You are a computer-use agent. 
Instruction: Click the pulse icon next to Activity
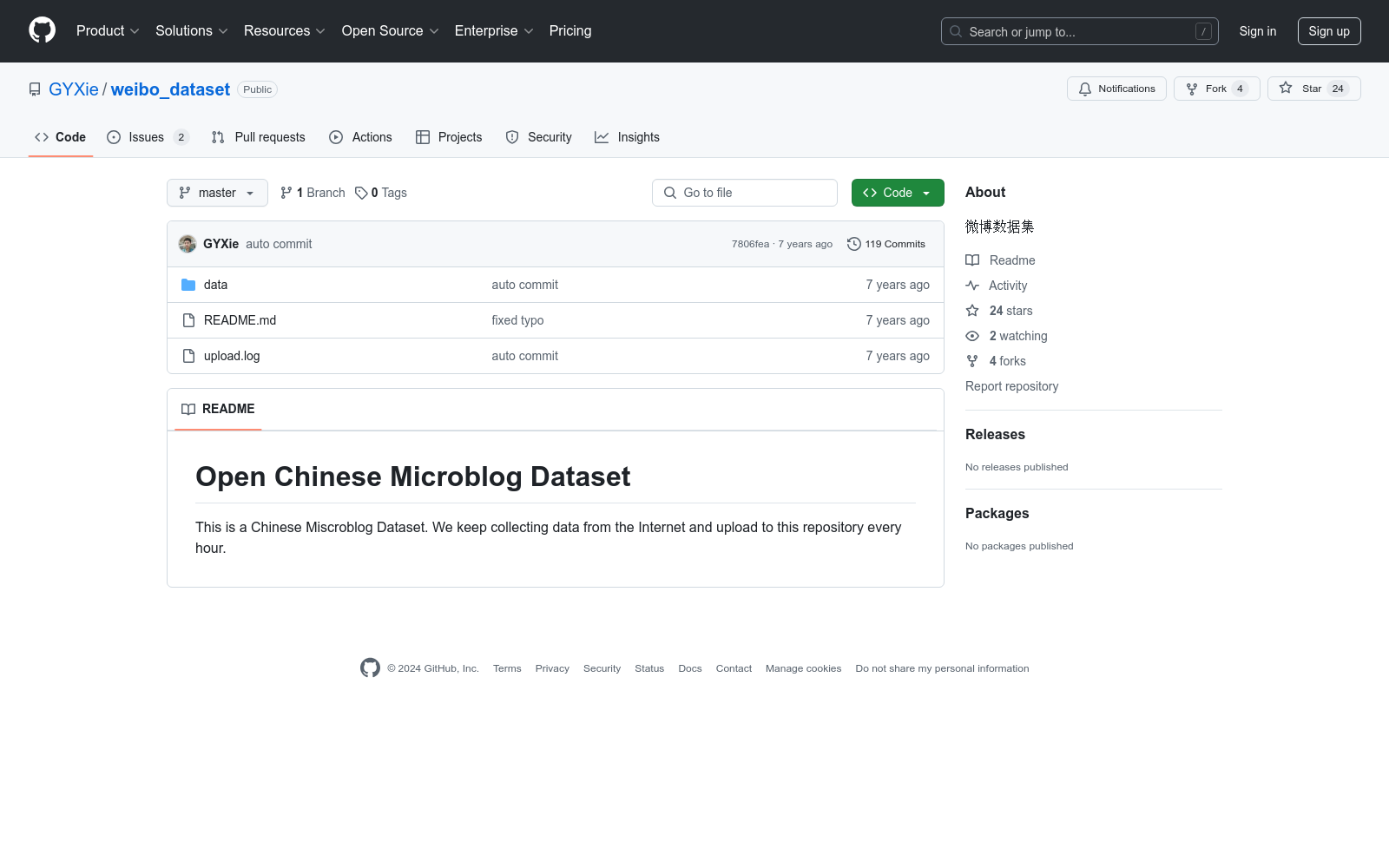(x=972, y=286)
